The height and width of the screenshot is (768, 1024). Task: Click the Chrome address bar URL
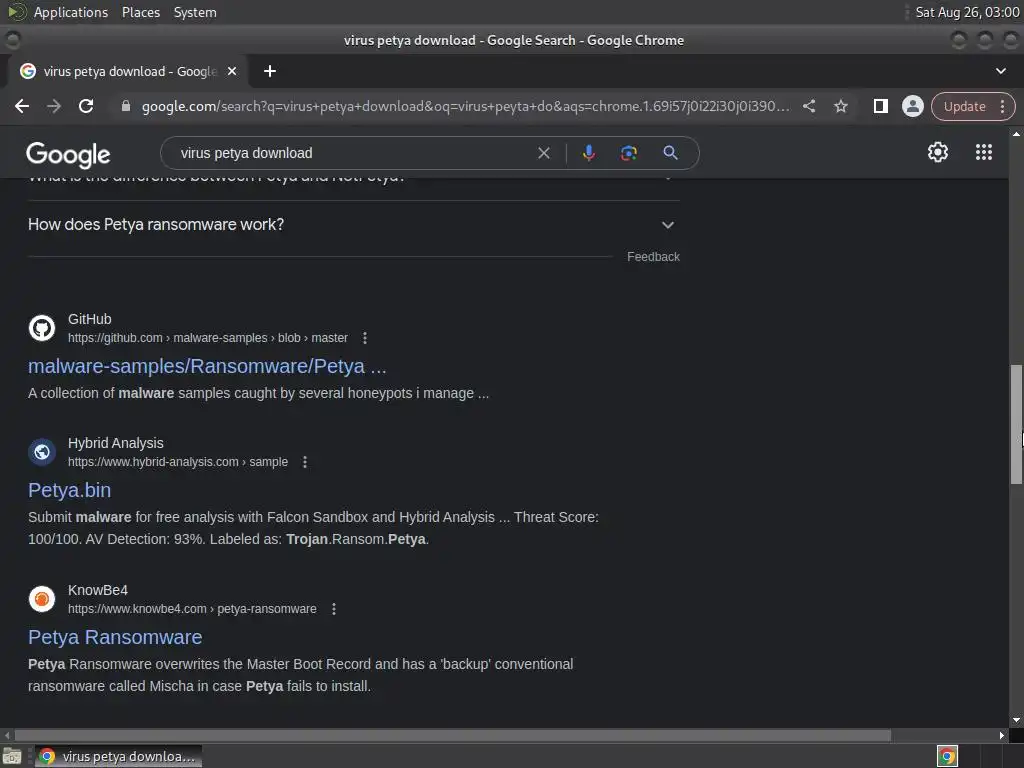(x=466, y=106)
